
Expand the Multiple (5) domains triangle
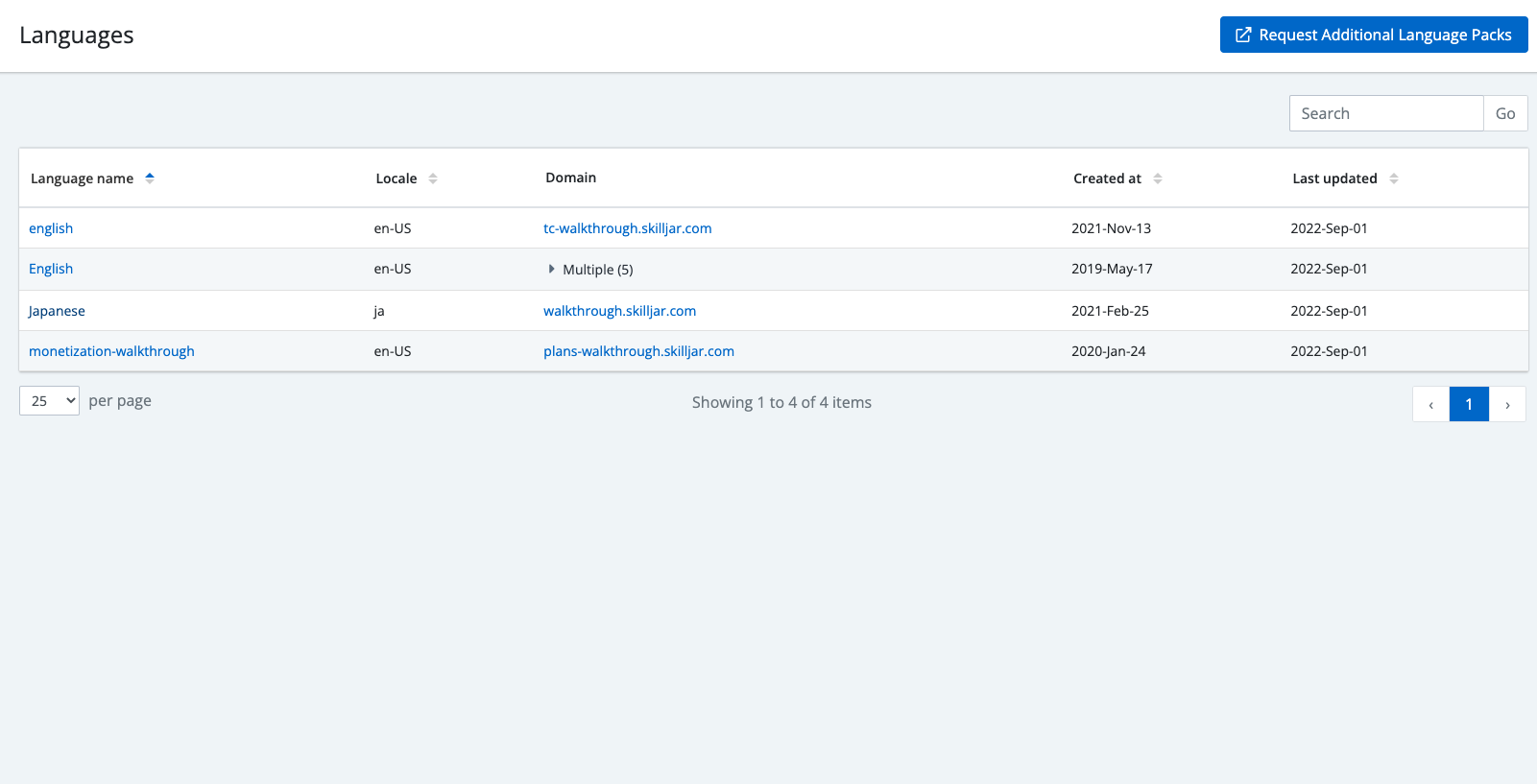(x=551, y=270)
